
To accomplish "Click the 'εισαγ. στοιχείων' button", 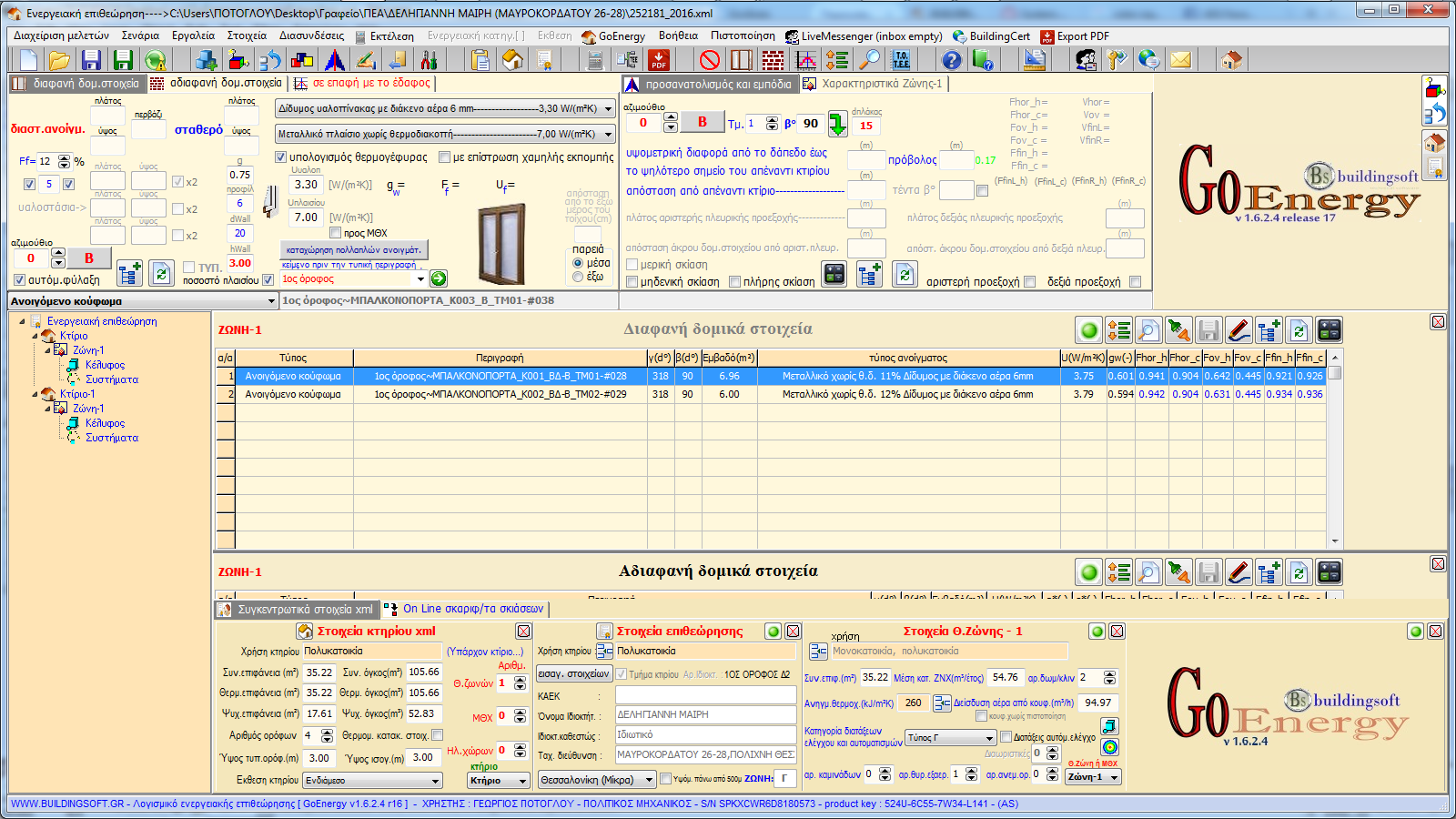I will click(x=573, y=674).
